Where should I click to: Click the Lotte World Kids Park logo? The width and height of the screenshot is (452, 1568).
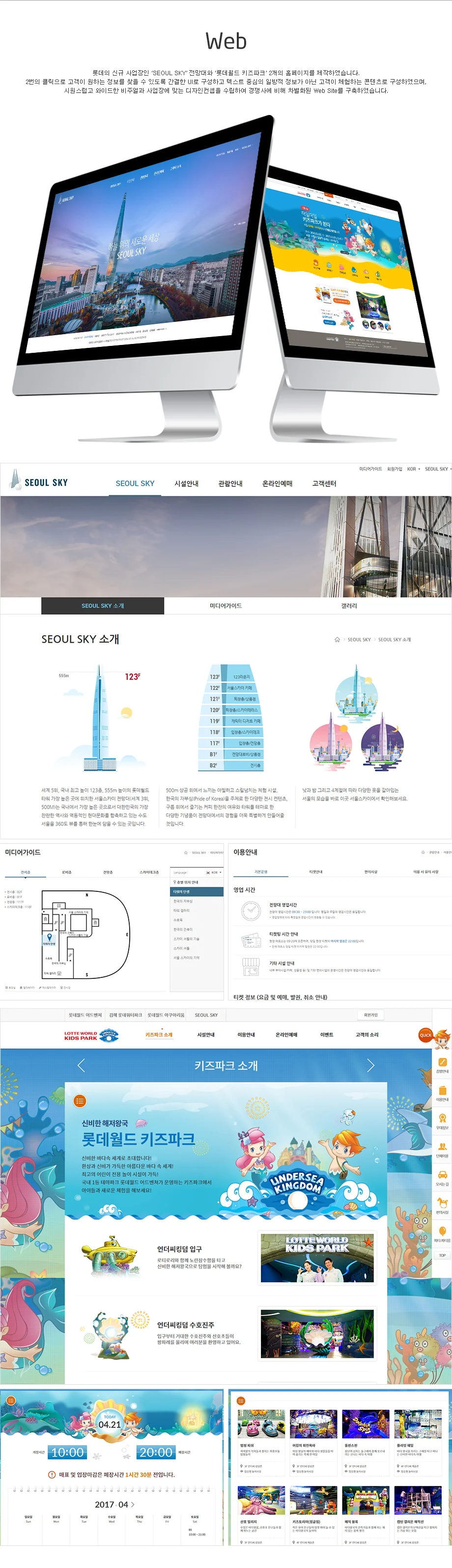[91, 1035]
